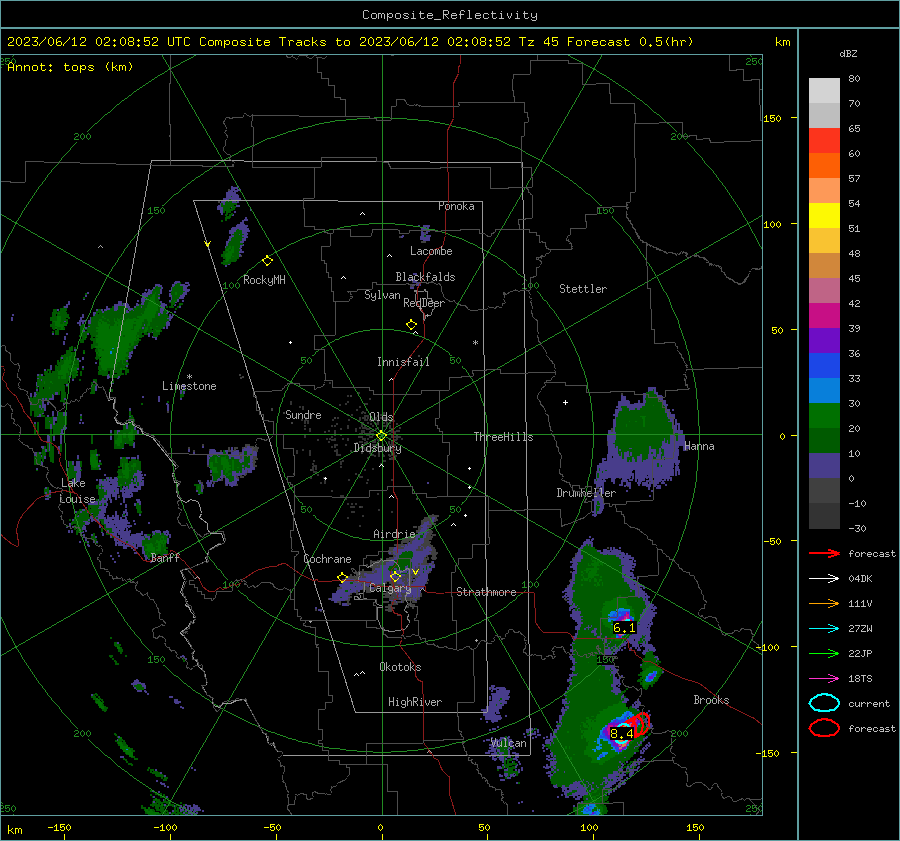Click the Stettler city label
Image resolution: width=900 pixels, height=841 pixels.
tap(583, 289)
